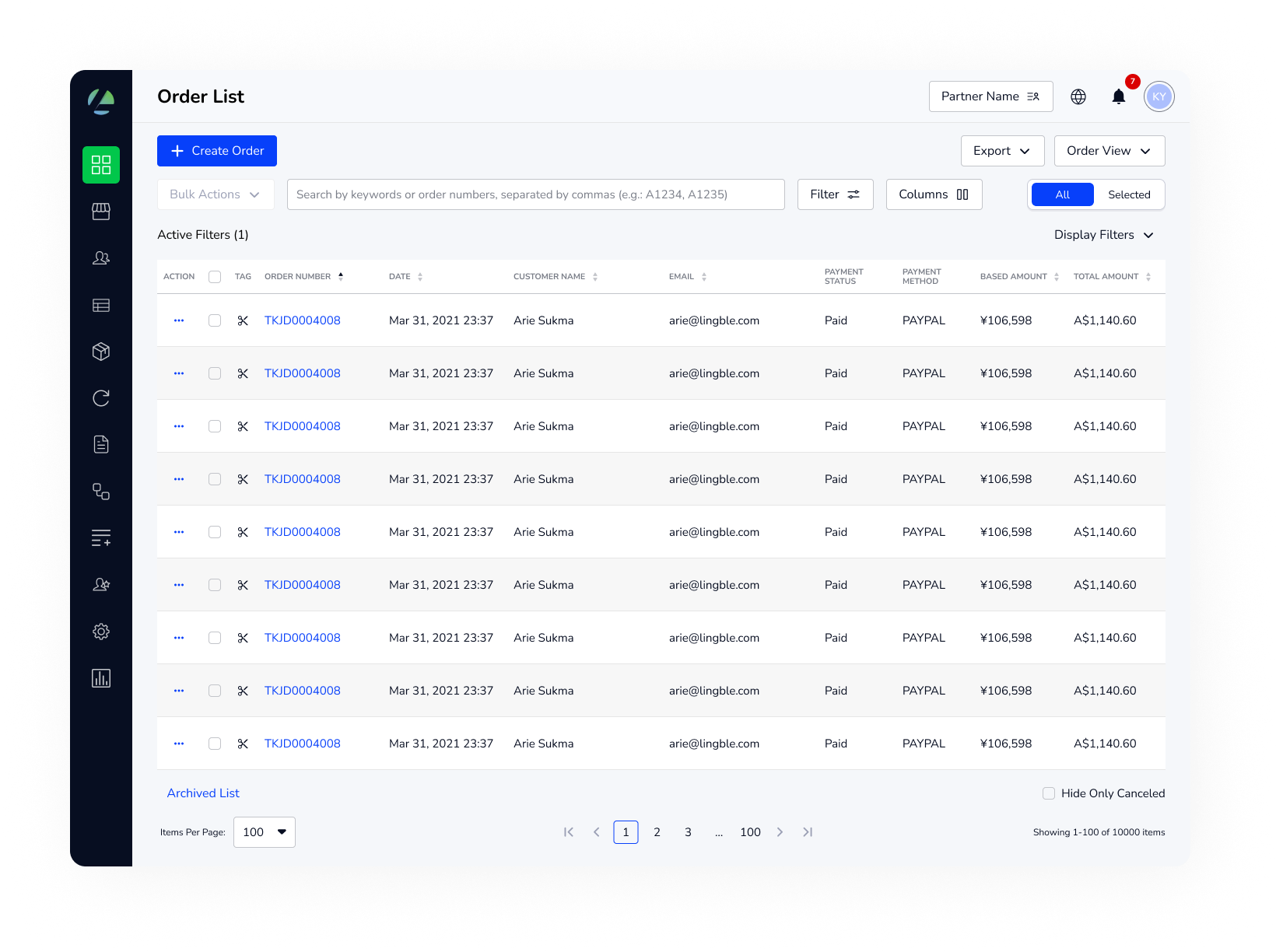The image size is (1276, 952).
Task: Open the customers icon in sidebar
Action: click(x=101, y=258)
